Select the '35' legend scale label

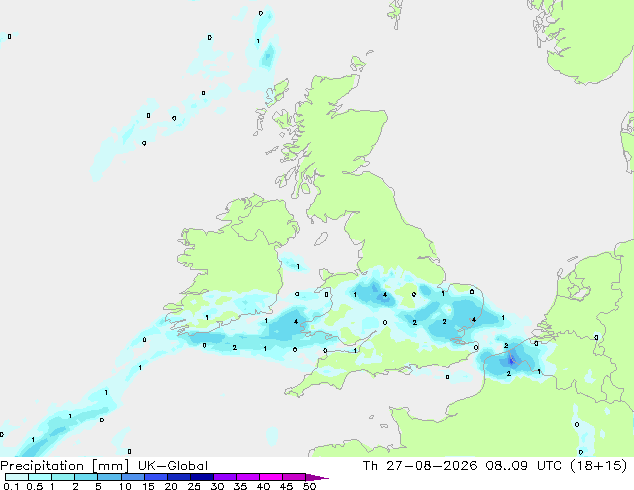tap(240, 486)
